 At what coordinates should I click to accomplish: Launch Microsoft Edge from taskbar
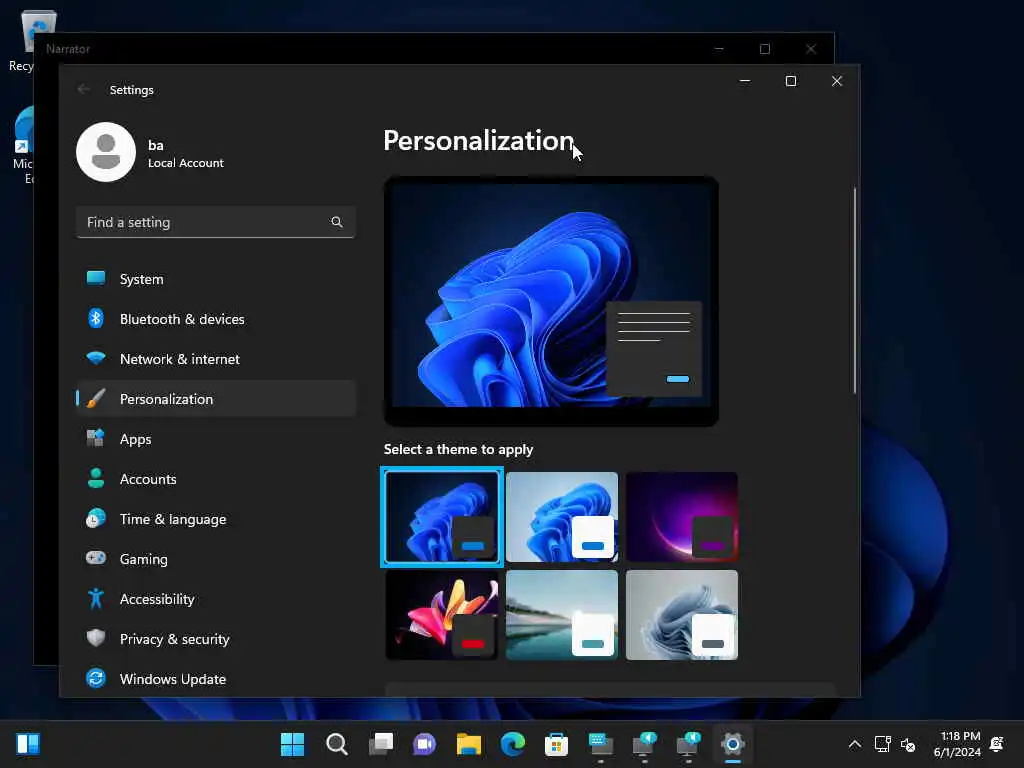tap(513, 744)
